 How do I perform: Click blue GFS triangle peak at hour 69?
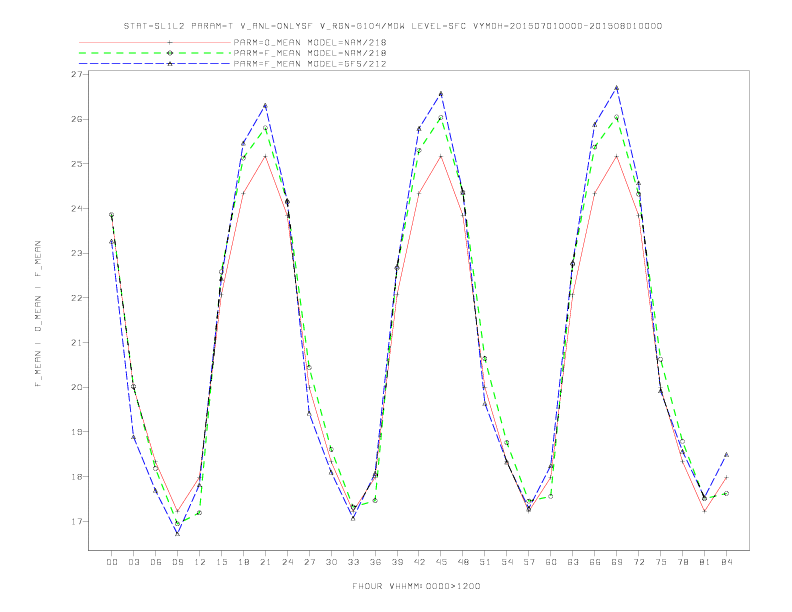pos(617,88)
